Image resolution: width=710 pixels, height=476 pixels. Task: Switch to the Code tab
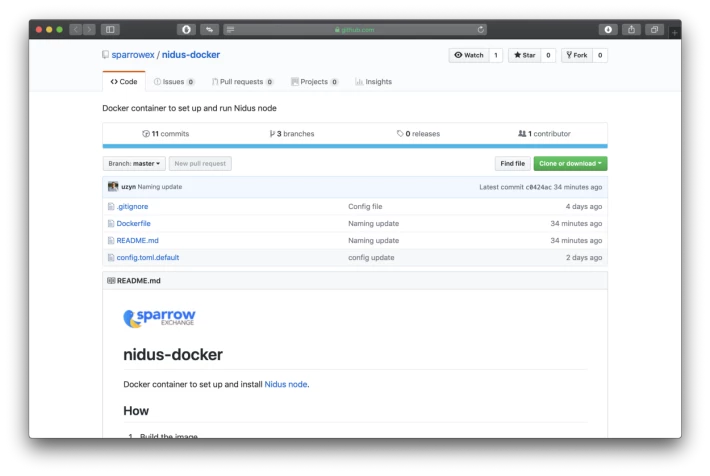124,82
